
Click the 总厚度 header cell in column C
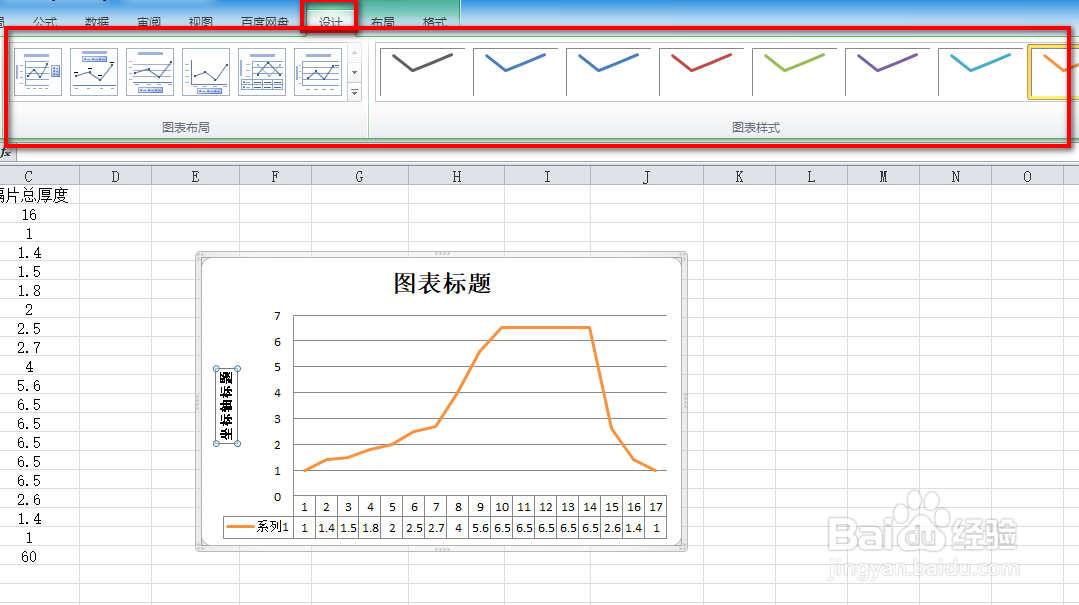tap(34, 195)
